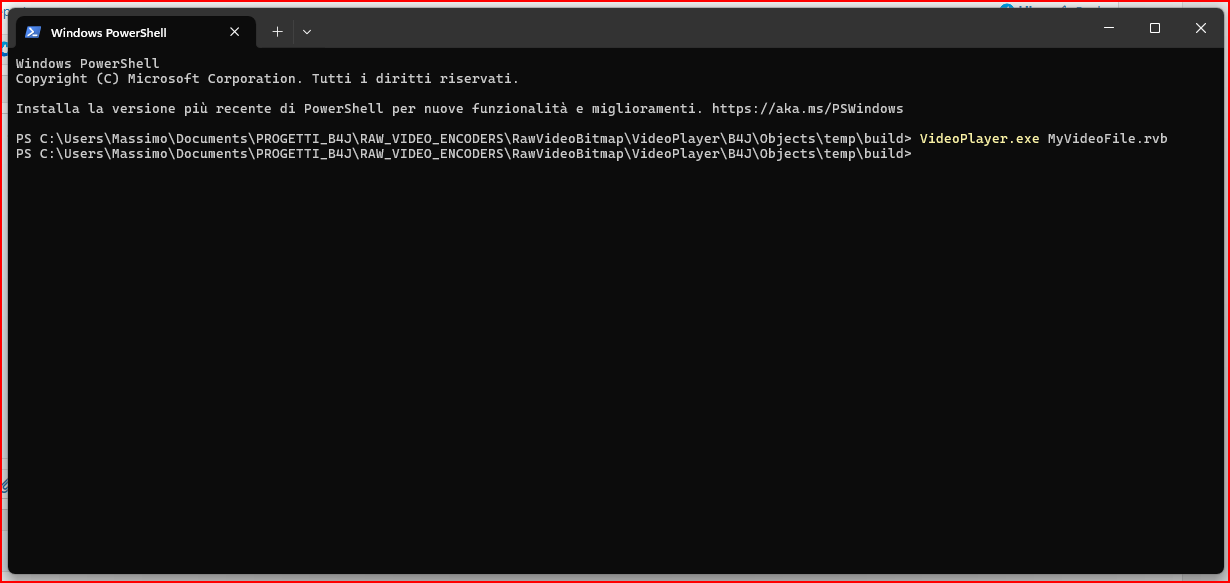Click the empty title bar area
1230x583 pixels.
(700, 30)
